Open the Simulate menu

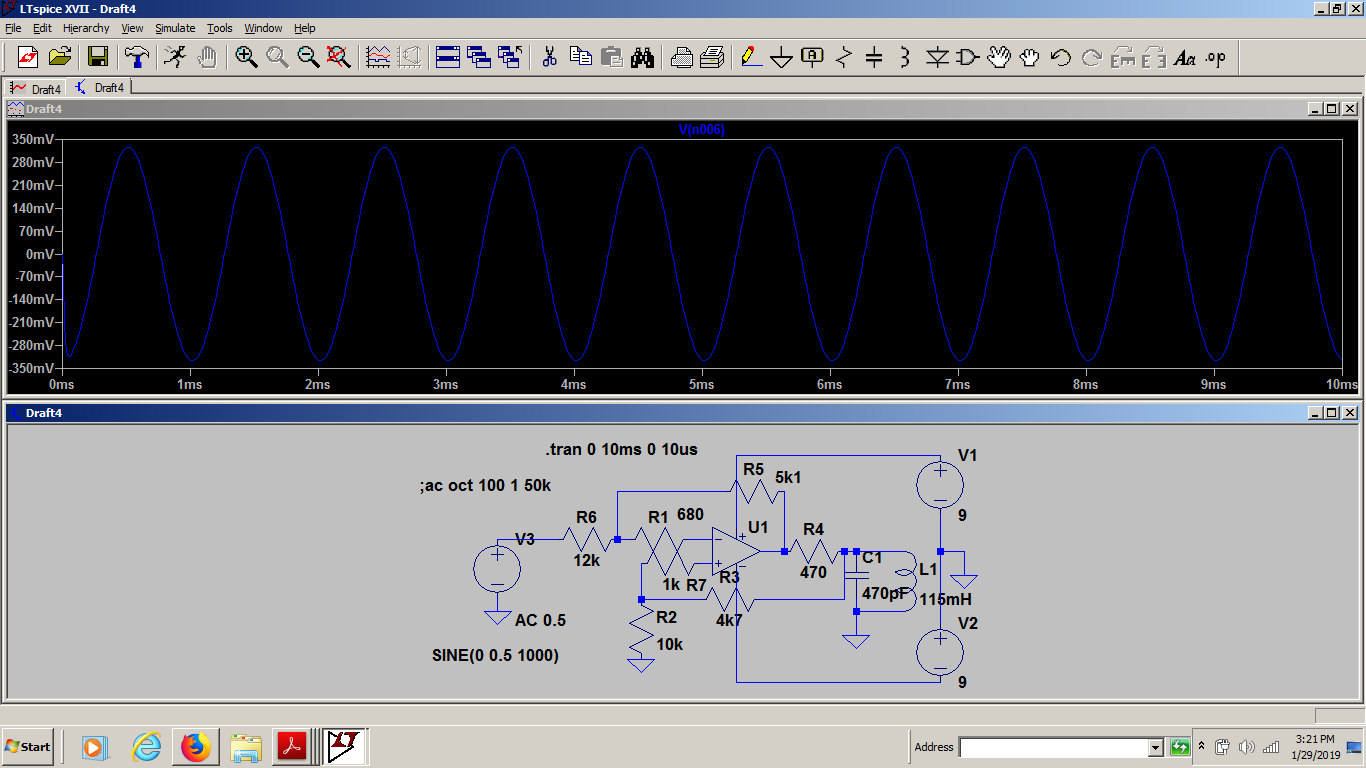point(175,28)
